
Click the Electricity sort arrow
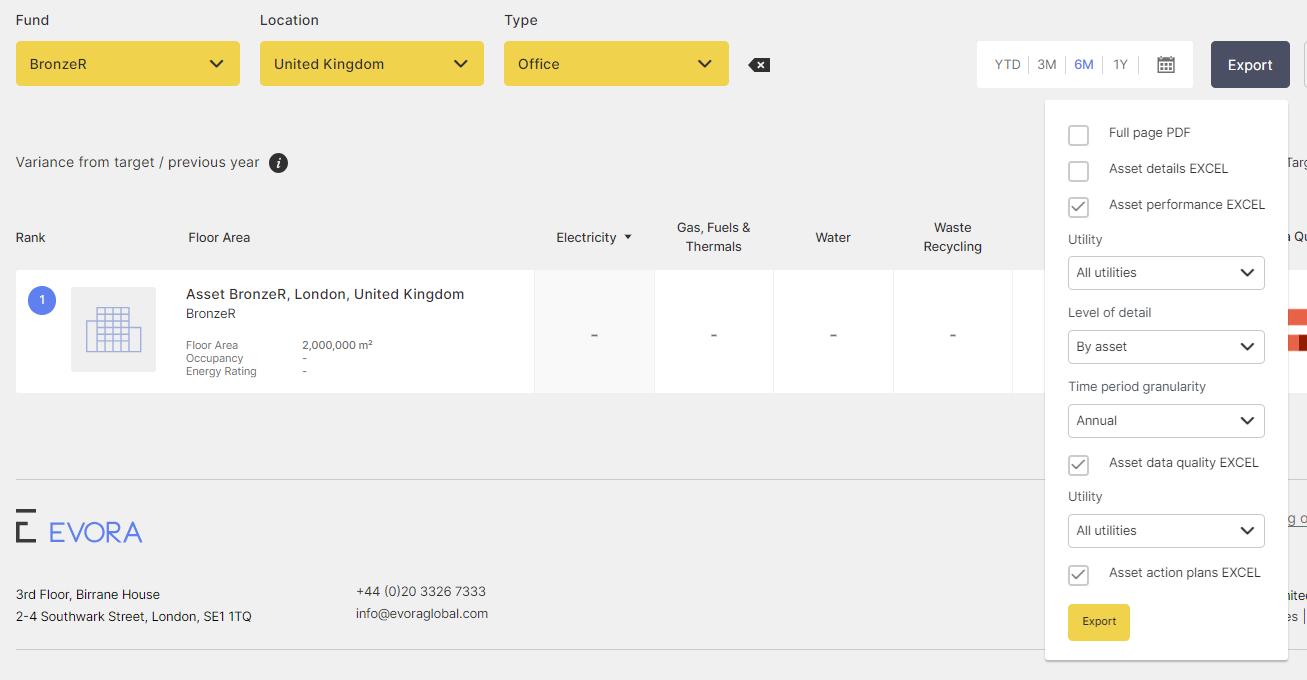point(628,238)
